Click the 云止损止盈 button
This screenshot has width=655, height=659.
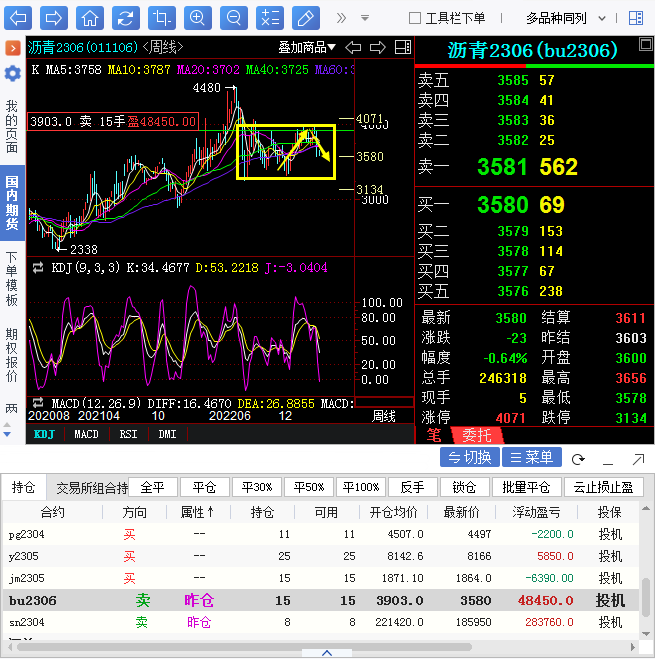(603, 487)
